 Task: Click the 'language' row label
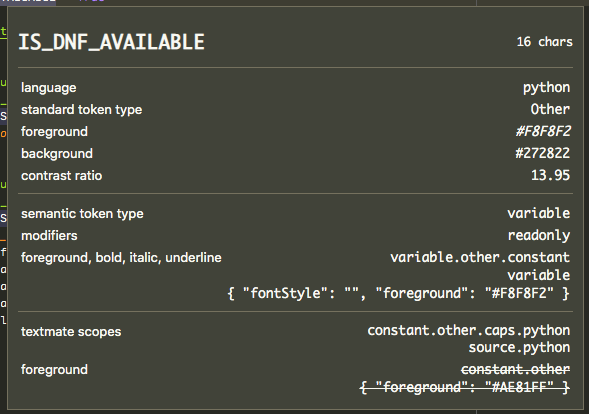[x=49, y=88]
